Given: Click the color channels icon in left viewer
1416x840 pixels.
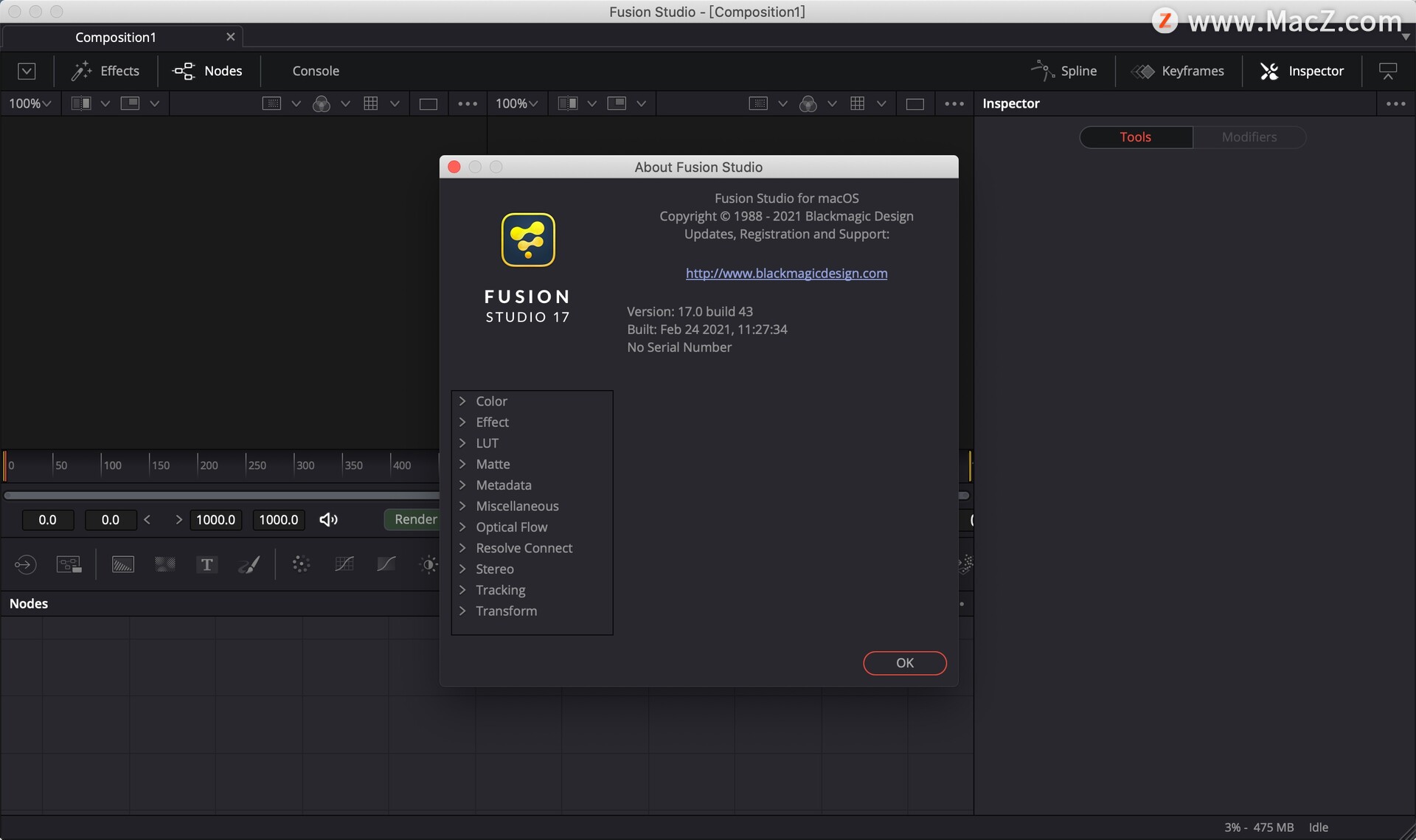Looking at the screenshot, I should [x=321, y=104].
